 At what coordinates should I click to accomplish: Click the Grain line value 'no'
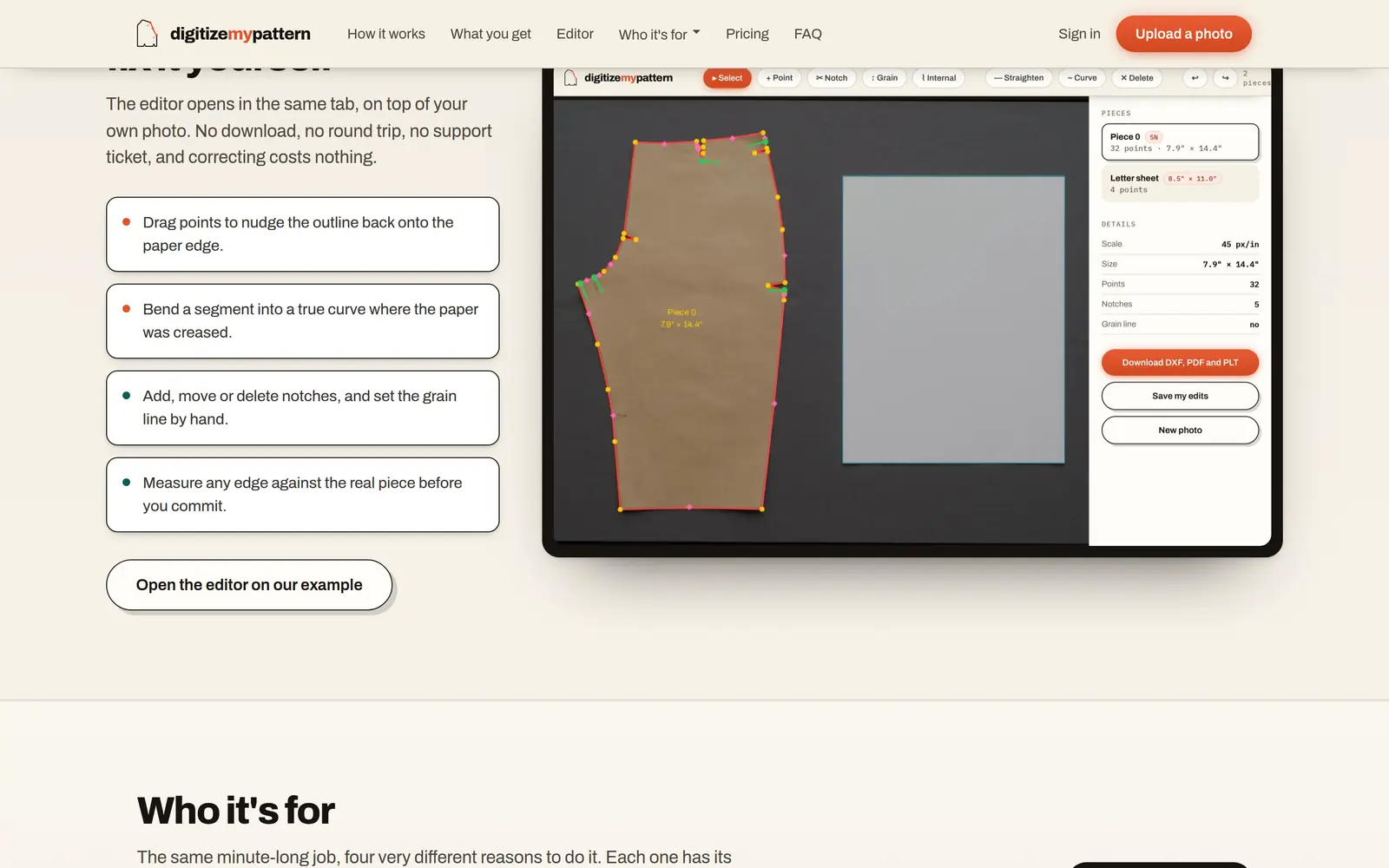point(1254,325)
